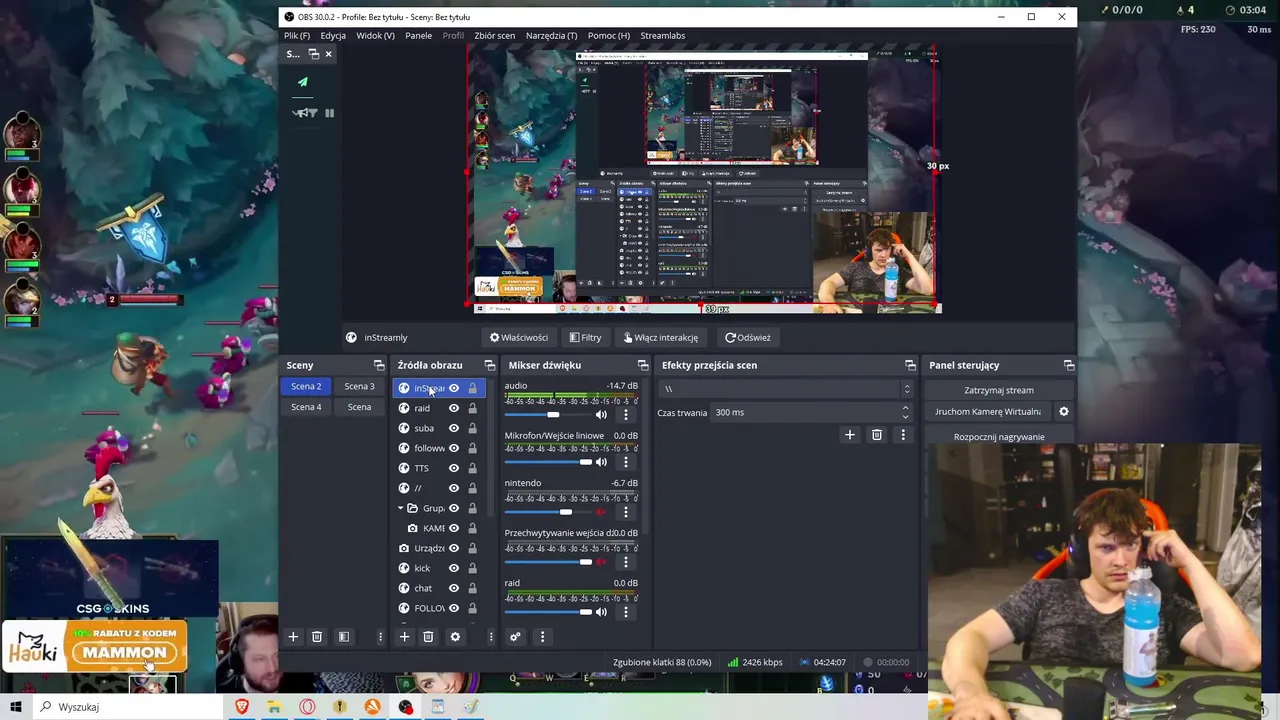
Task: Adjust Czas trwania duration stepper arrows
Action: click(905, 412)
